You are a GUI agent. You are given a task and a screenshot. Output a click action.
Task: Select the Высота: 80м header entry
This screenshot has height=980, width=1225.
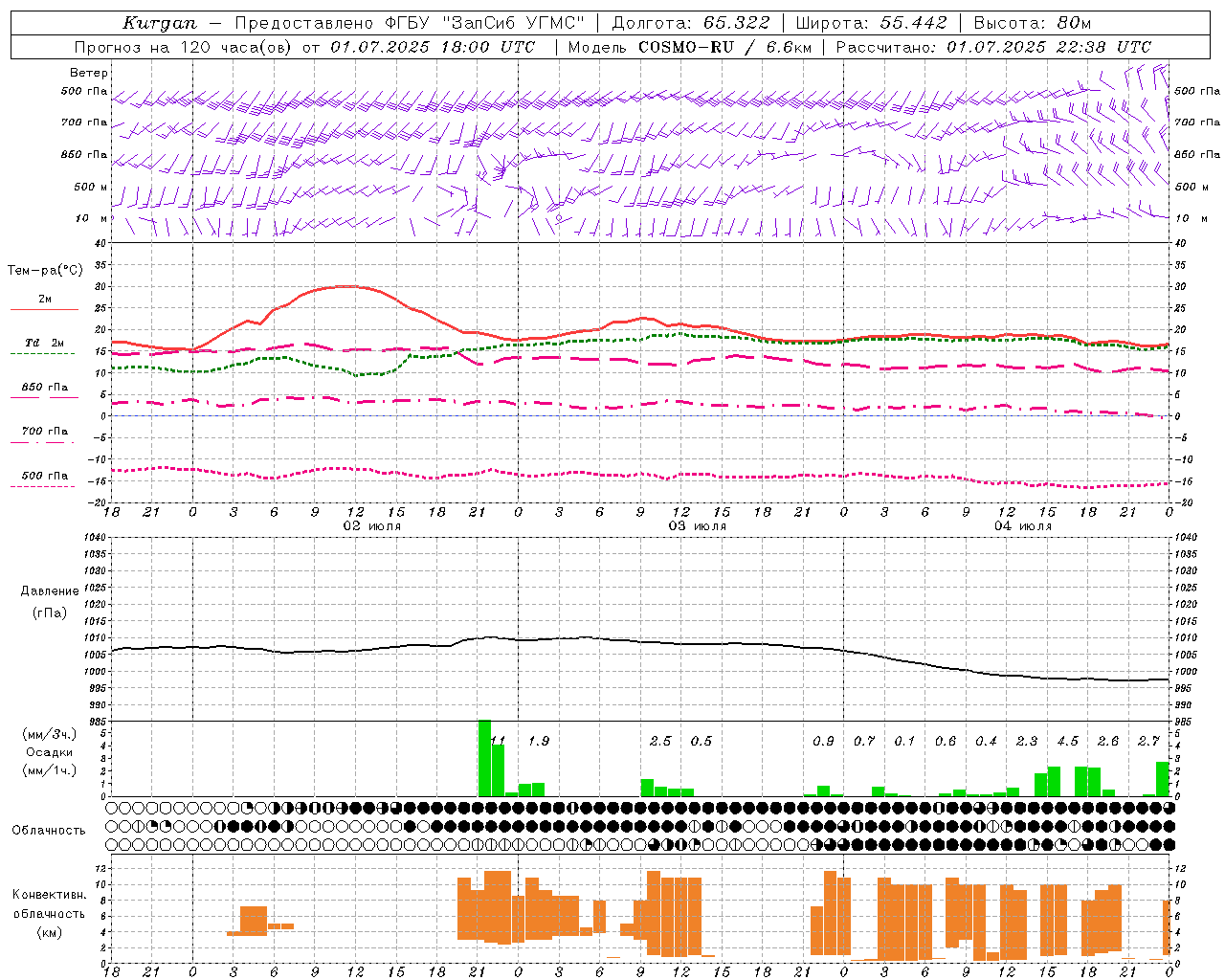pyautogui.click(x=1032, y=23)
